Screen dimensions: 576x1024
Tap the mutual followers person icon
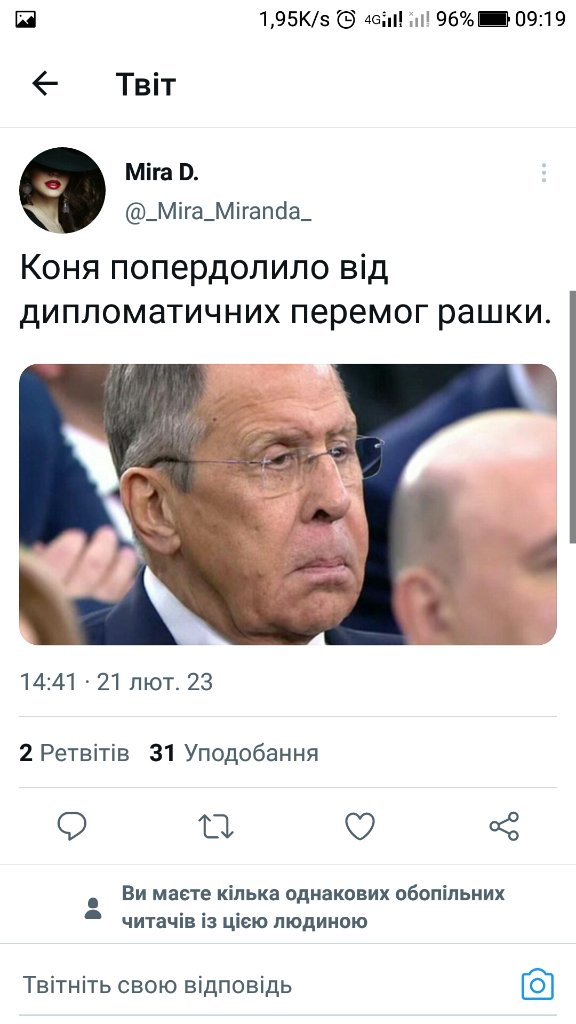[x=93, y=908]
